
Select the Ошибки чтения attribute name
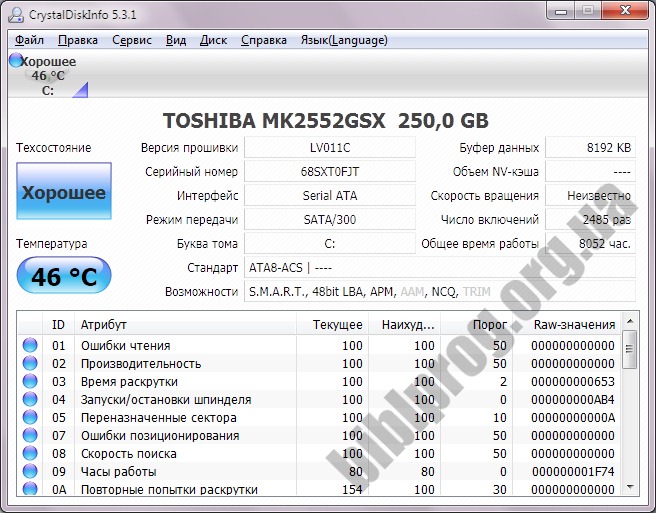pos(126,346)
